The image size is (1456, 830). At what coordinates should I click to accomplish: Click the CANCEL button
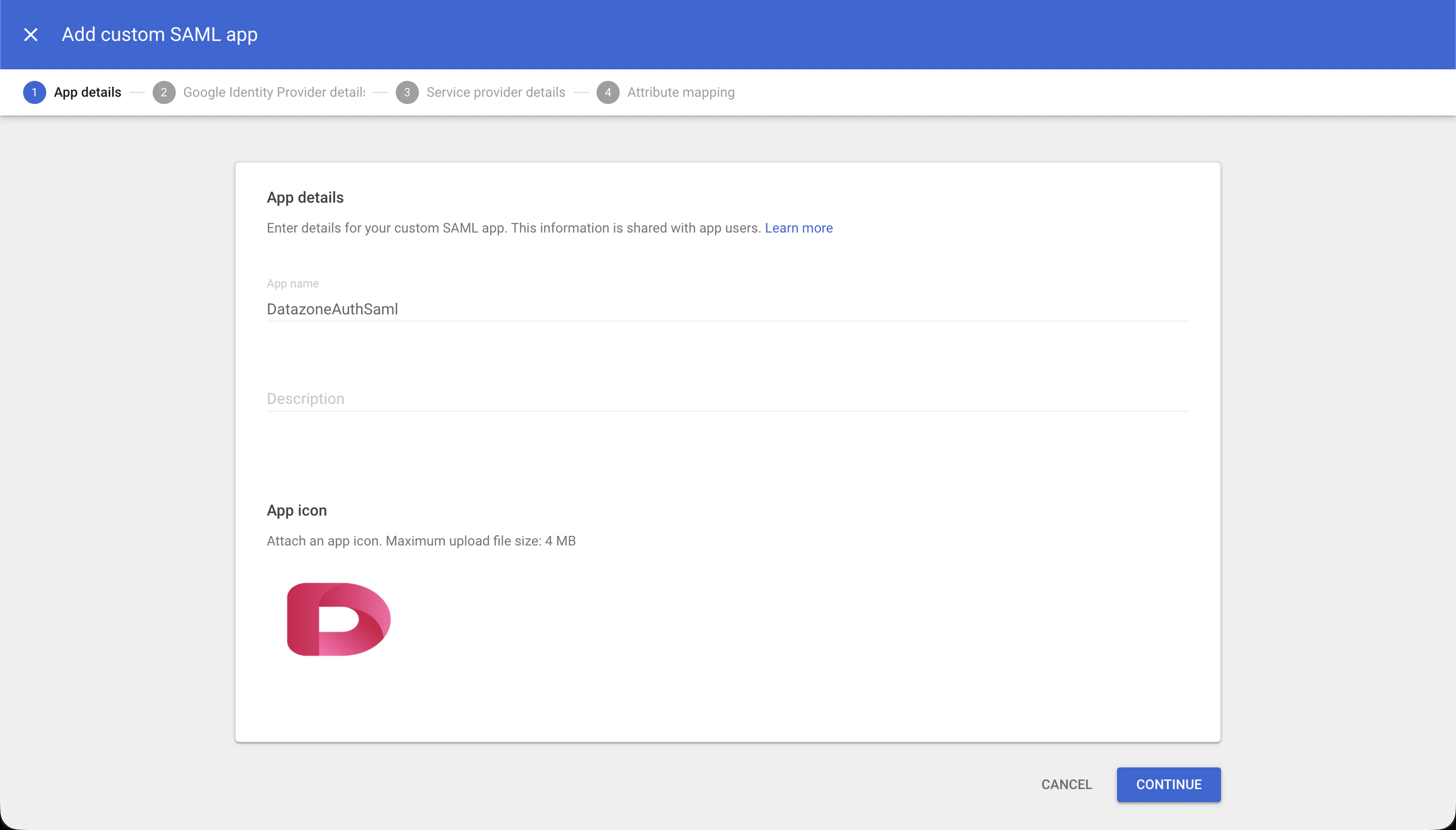1066,784
